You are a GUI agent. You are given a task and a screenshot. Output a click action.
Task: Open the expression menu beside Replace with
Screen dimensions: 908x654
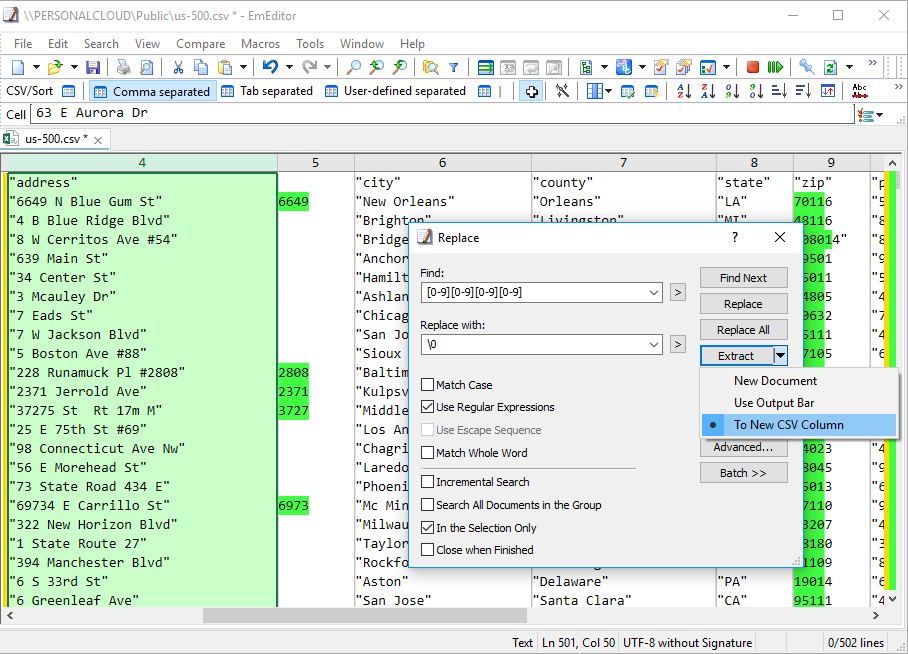coord(678,345)
